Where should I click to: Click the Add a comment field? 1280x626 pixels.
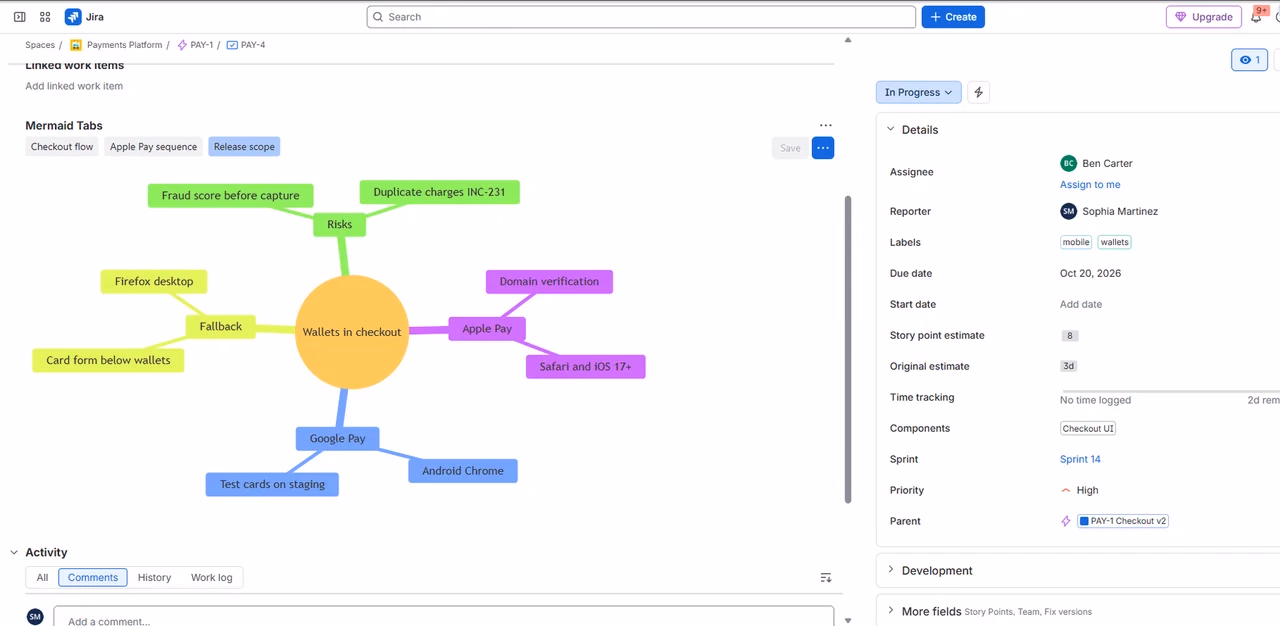click(x=444, y=617)
